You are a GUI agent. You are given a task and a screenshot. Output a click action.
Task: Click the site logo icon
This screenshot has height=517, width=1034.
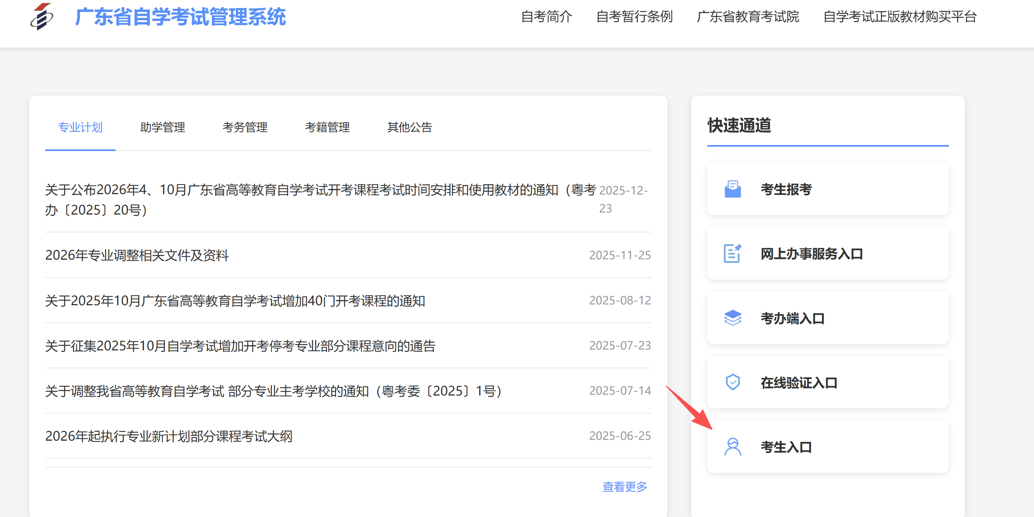(42, 16)
